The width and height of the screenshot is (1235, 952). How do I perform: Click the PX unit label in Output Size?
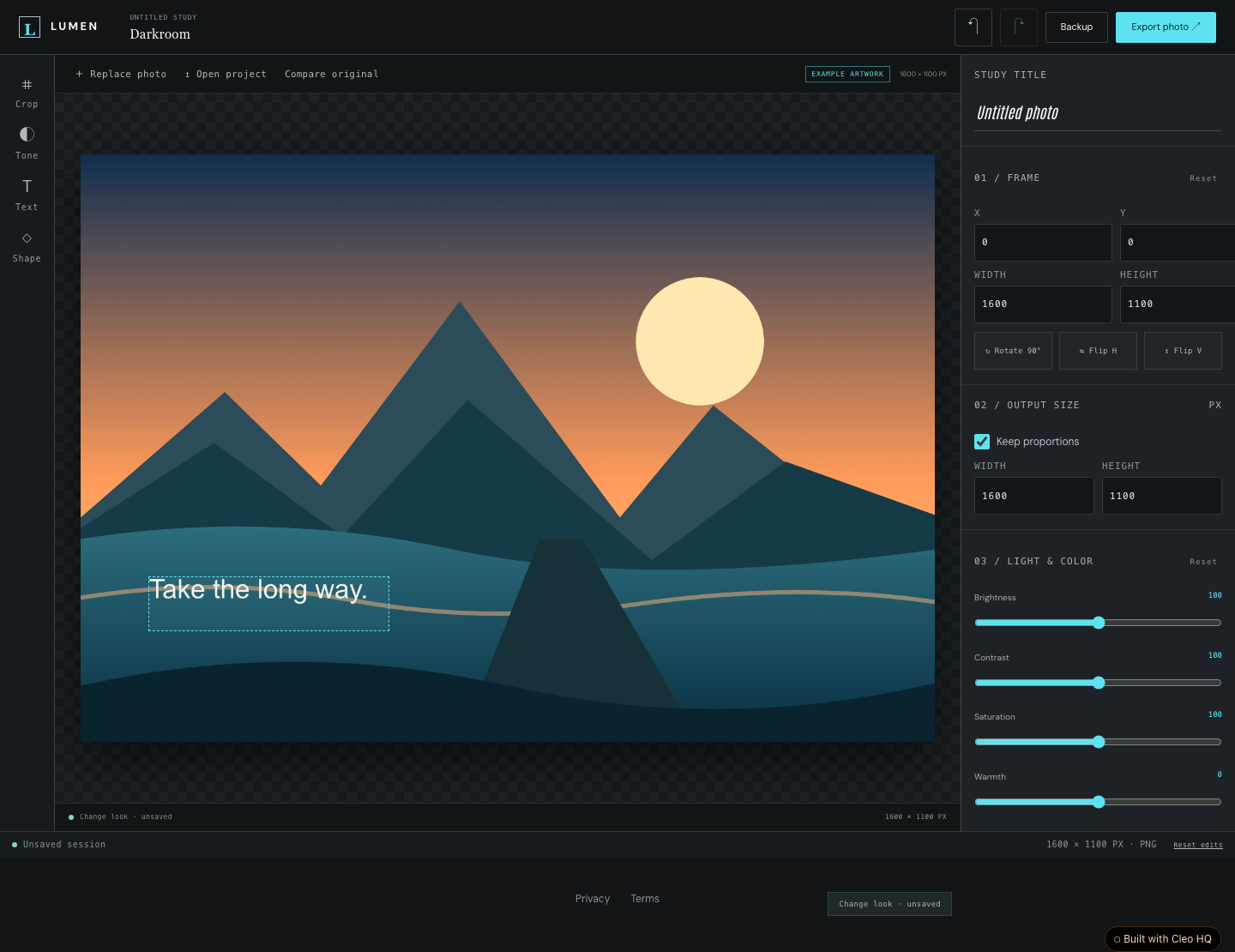pyautogui.click(x=1215, y=406)
